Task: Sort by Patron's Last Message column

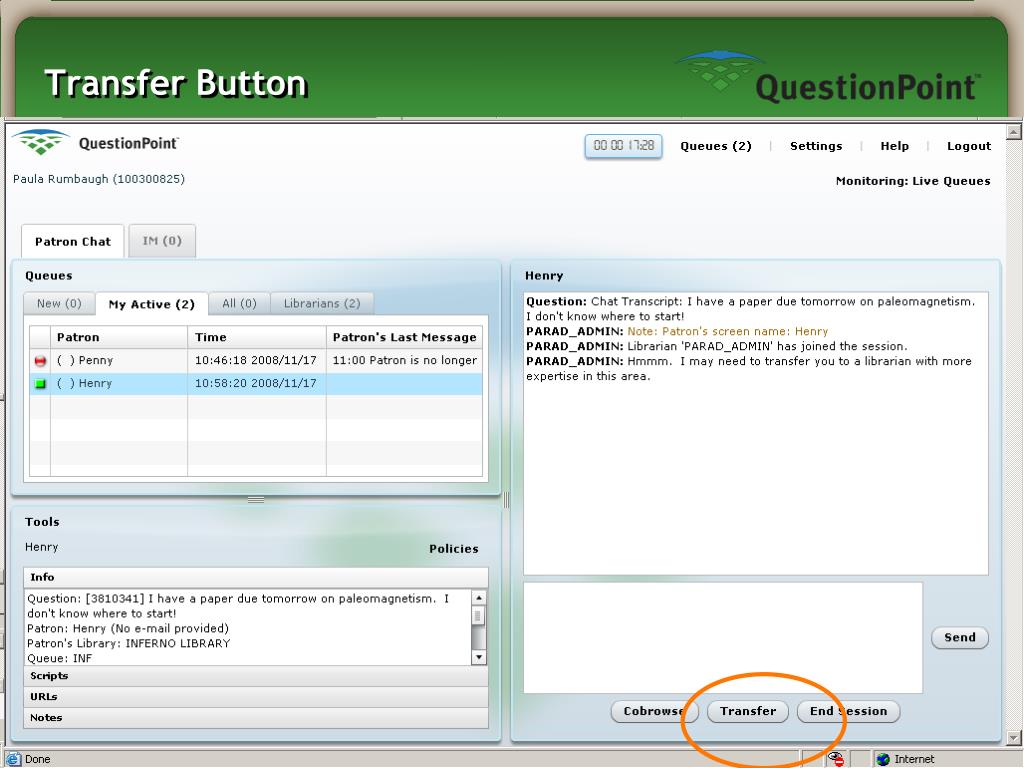Action: tap(404, 337)
